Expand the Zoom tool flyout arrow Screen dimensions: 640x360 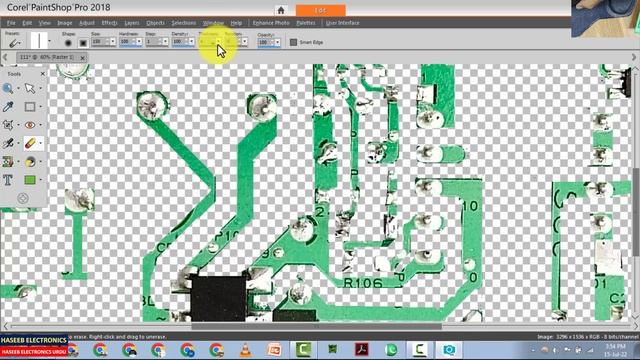click(x=18, y=88)
